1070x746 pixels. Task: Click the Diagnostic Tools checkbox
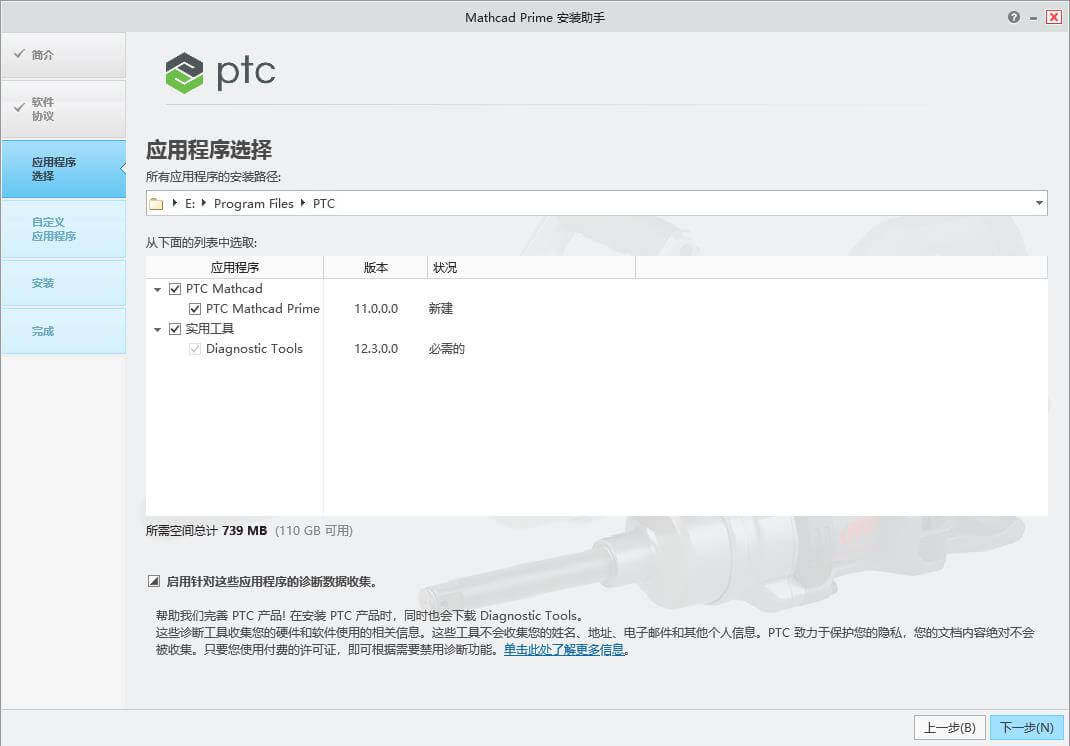(194, 349)
